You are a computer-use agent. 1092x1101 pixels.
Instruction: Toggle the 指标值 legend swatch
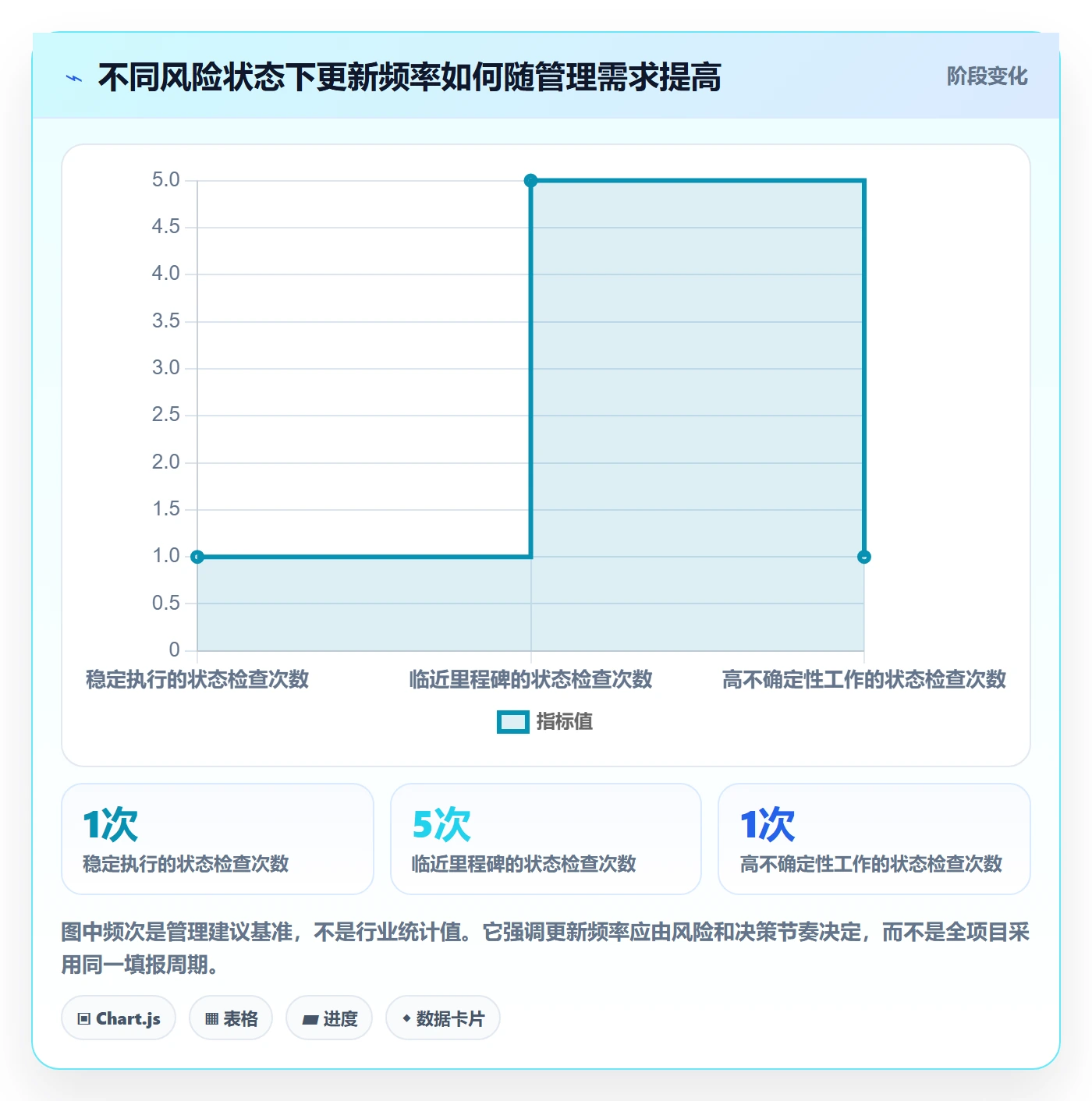(513, 722)
